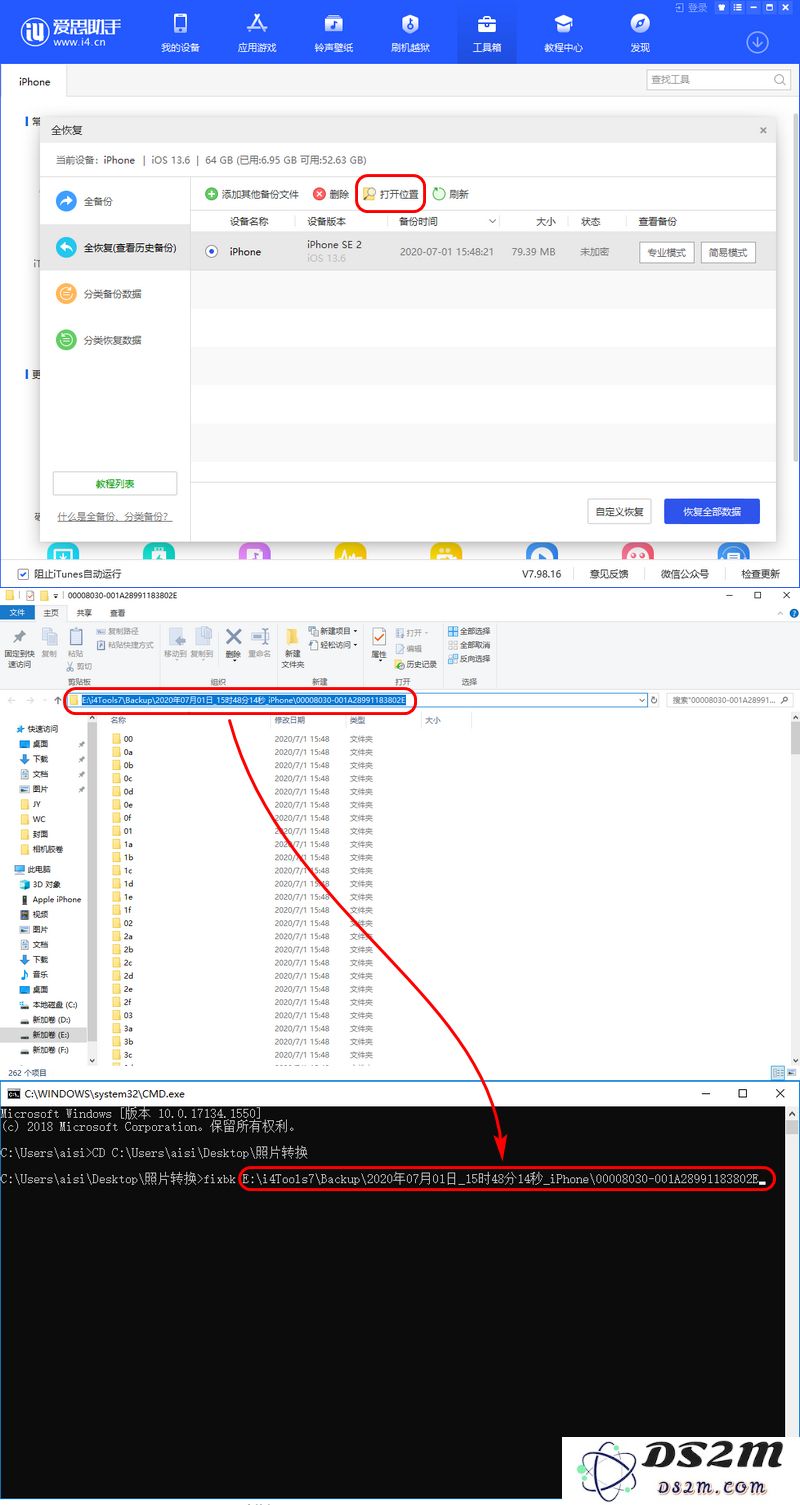Open the 备份时间 column sort dropdown
Image resolution: width=800 pixels, height=1505 pixels.
click(x=492, y=221)
